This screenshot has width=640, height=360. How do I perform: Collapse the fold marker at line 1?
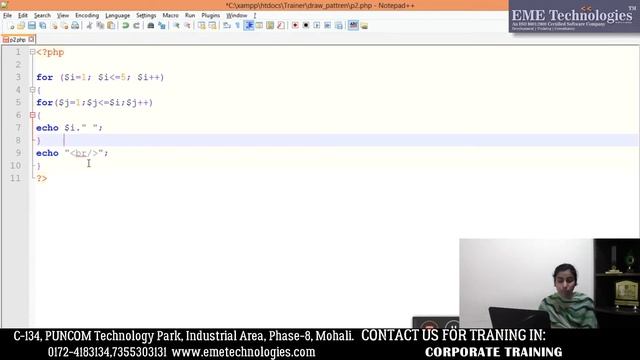[x=32, y=52]
